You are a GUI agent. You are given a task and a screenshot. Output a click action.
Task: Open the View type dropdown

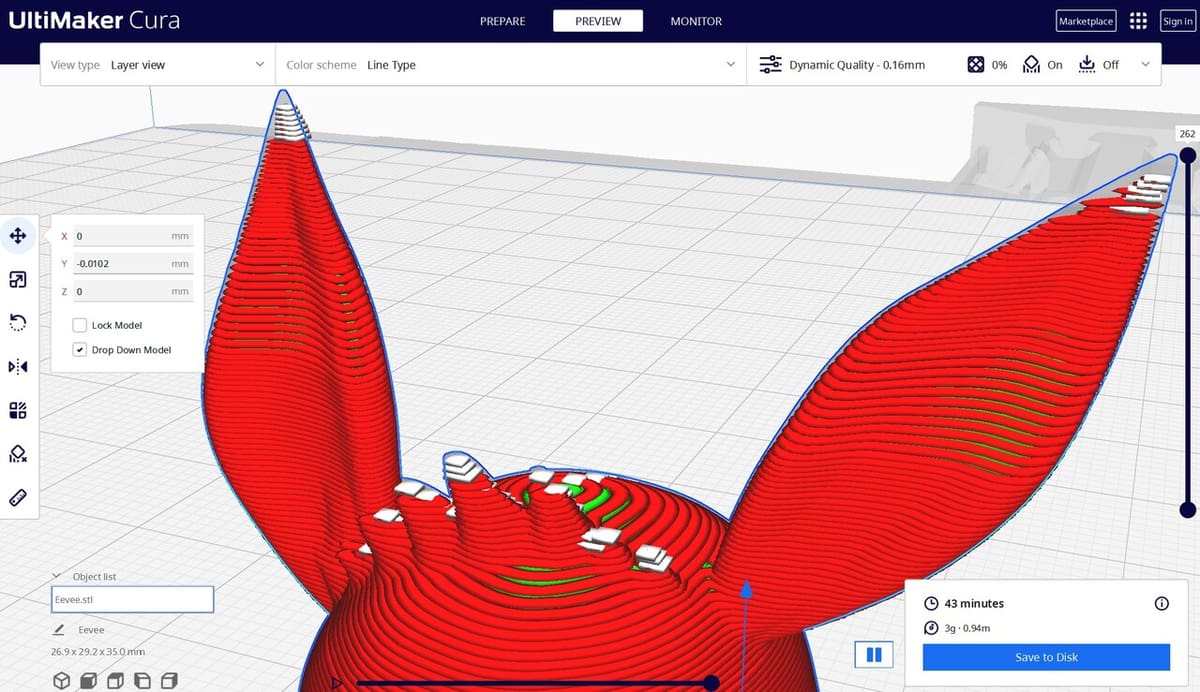(157, 65)
